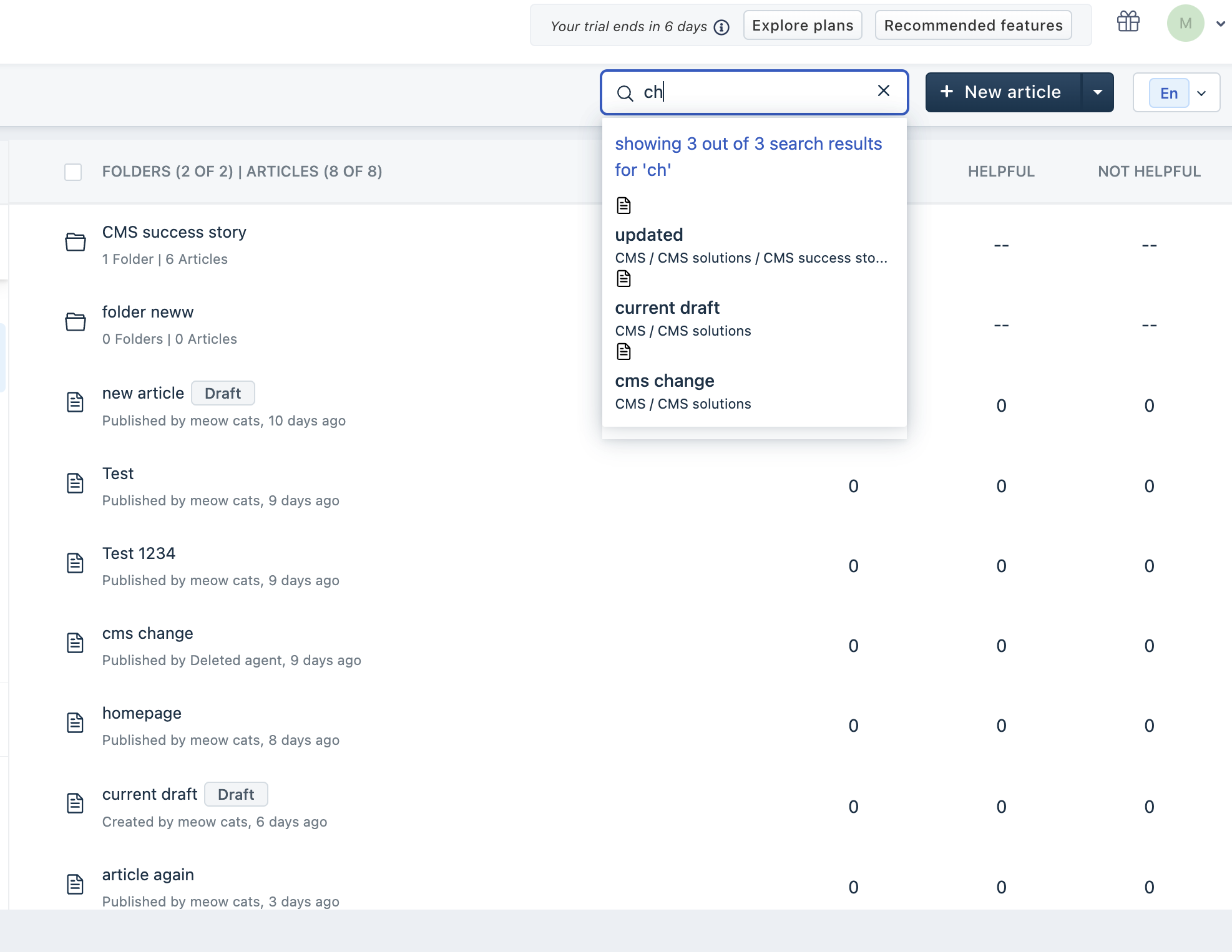Click the document icon beside homepage article
1232x952 pixels.
click(76, 723)
